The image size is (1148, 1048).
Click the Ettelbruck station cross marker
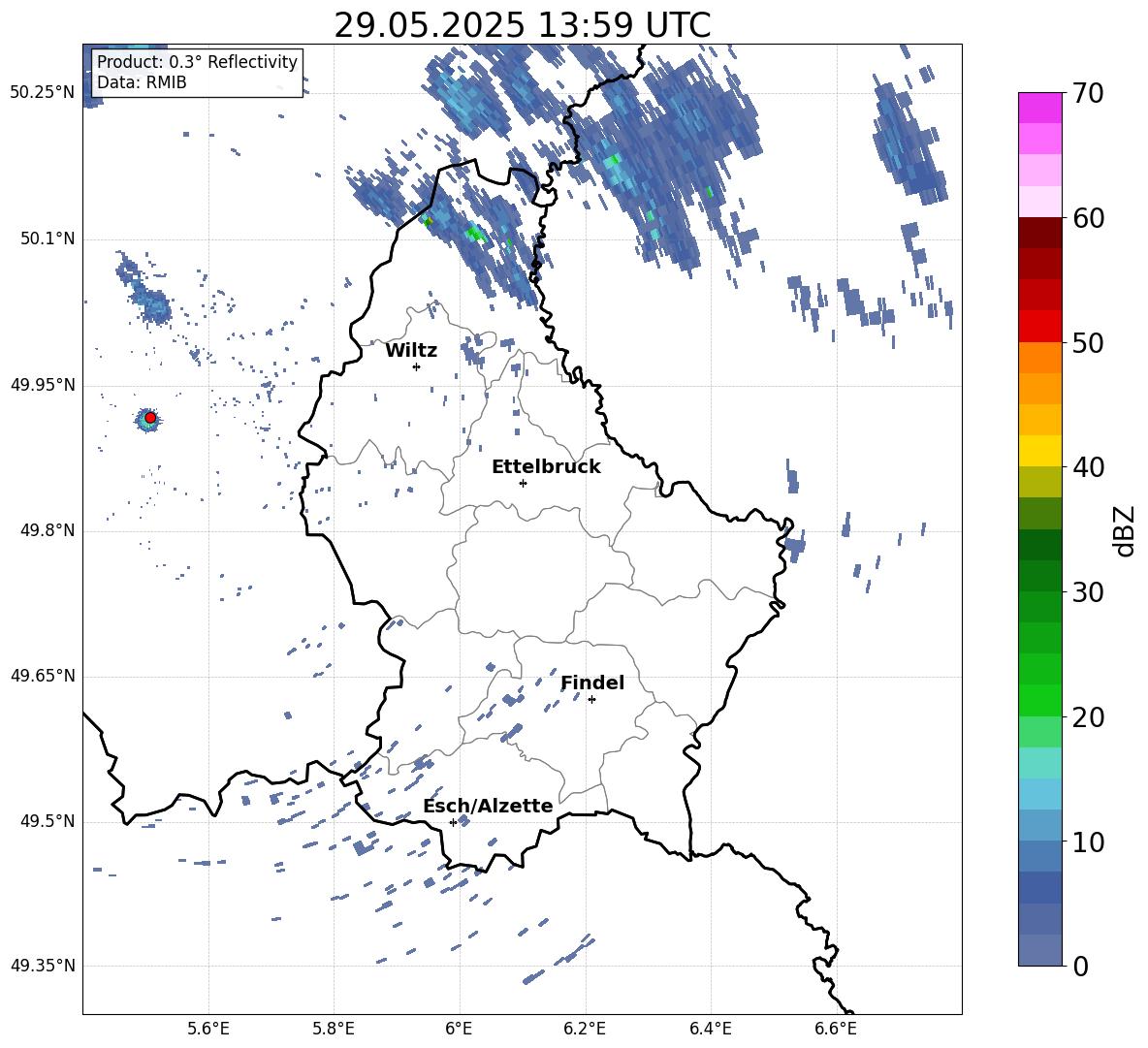click(523, 483)
